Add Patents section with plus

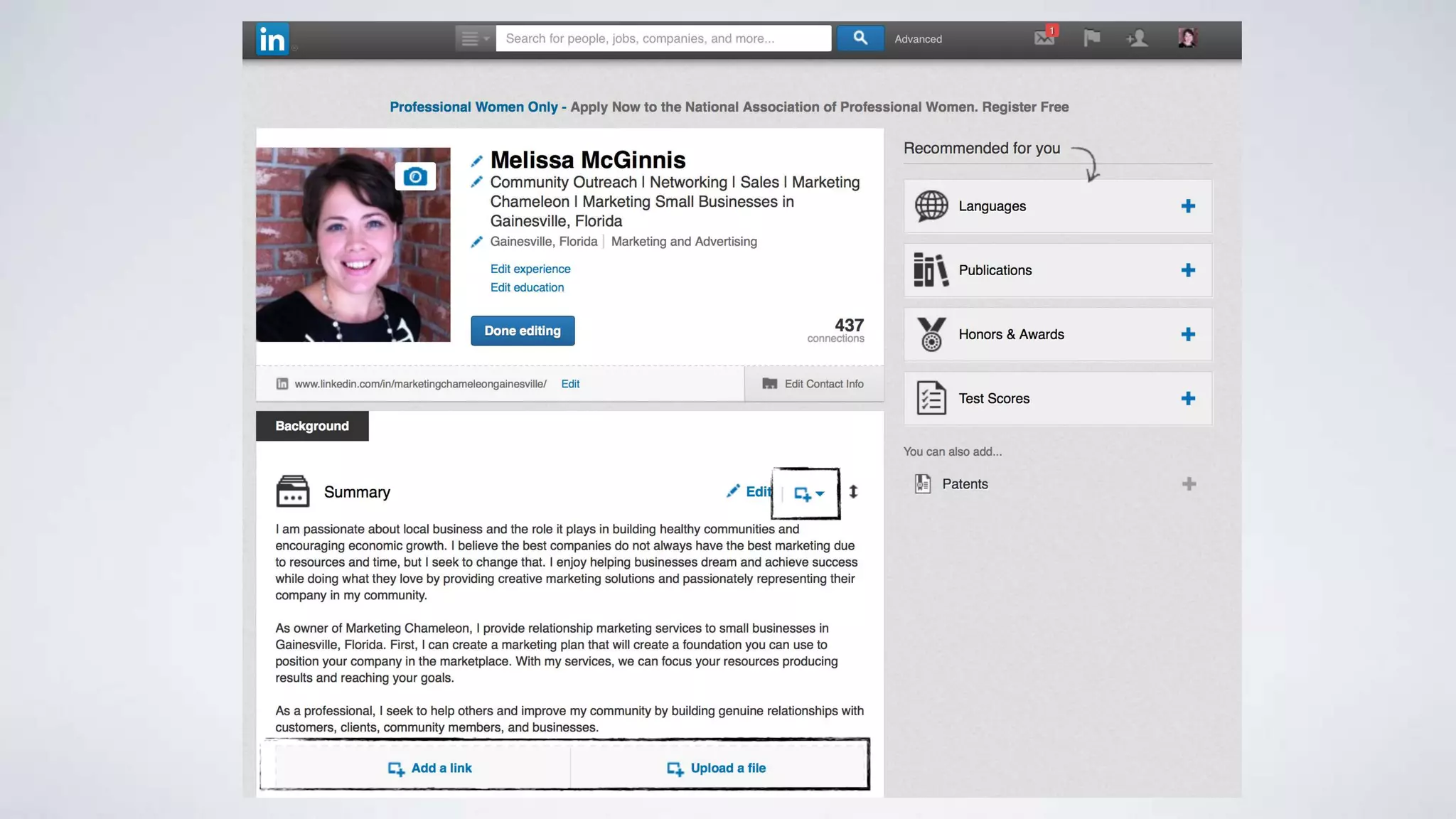[1189, 484]
